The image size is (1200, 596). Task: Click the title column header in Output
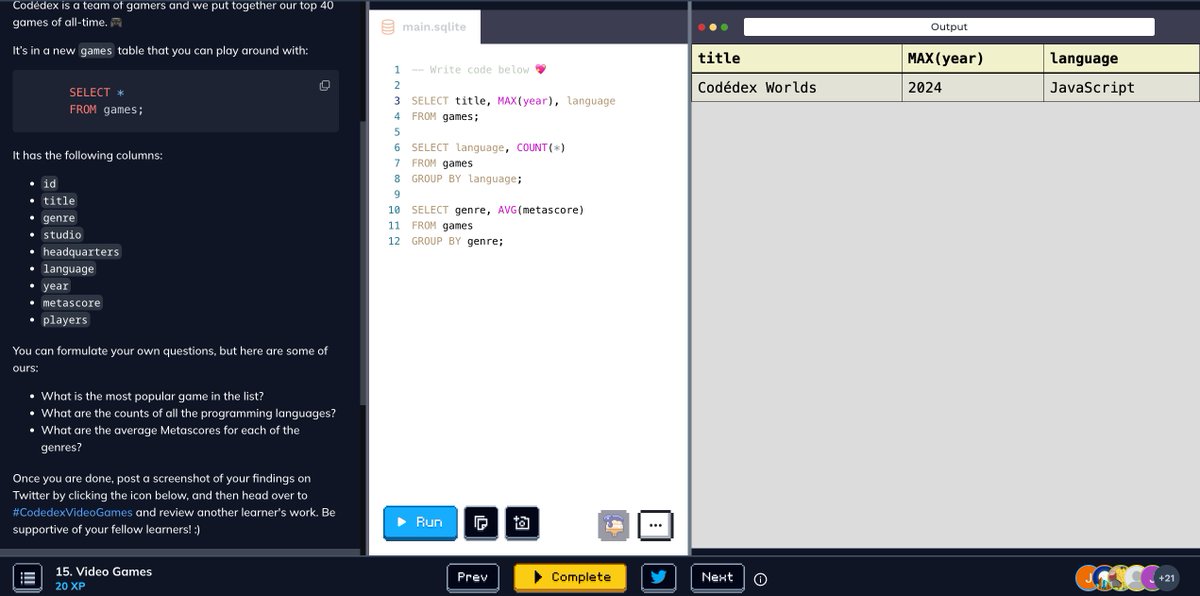coord(796,58)
